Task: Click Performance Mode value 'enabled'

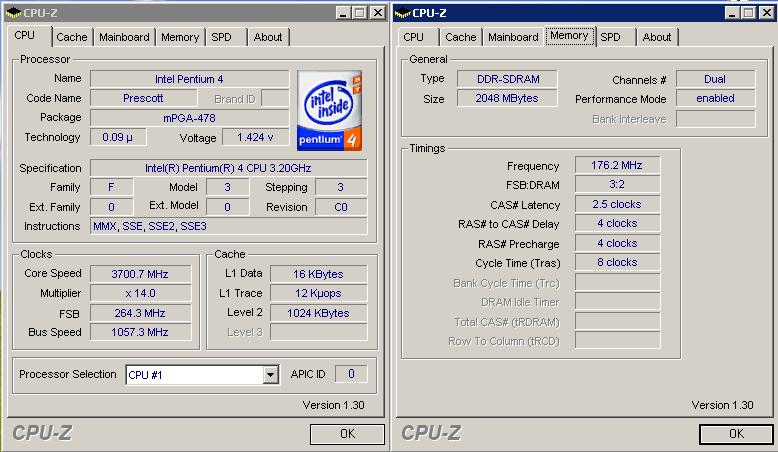Action: coord(715,98)
